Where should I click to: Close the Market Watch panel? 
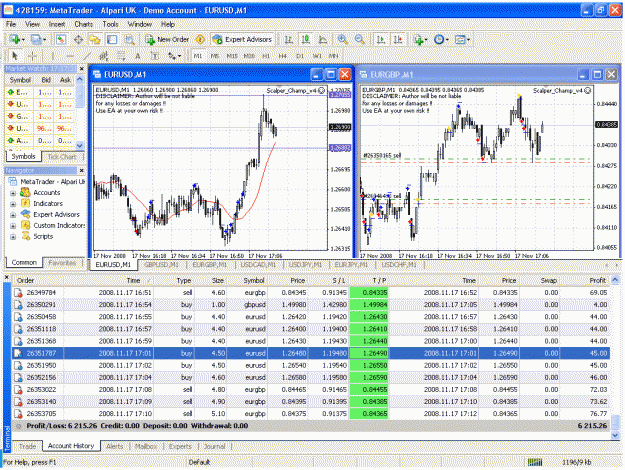click(82, 69)
